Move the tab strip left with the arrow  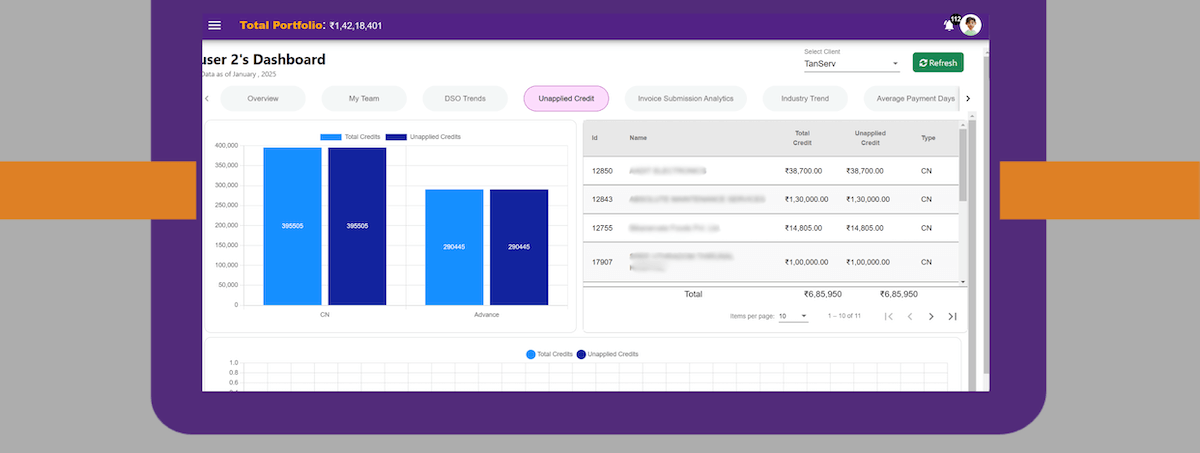pos(207,98)
